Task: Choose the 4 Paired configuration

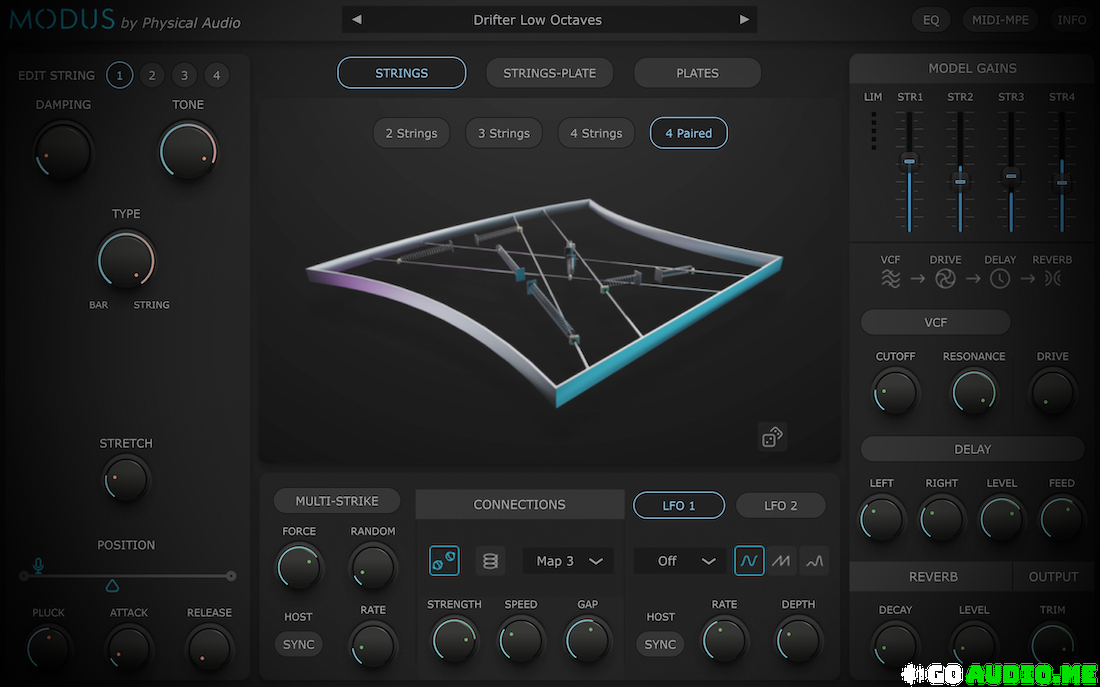Action: coord(689,133)
